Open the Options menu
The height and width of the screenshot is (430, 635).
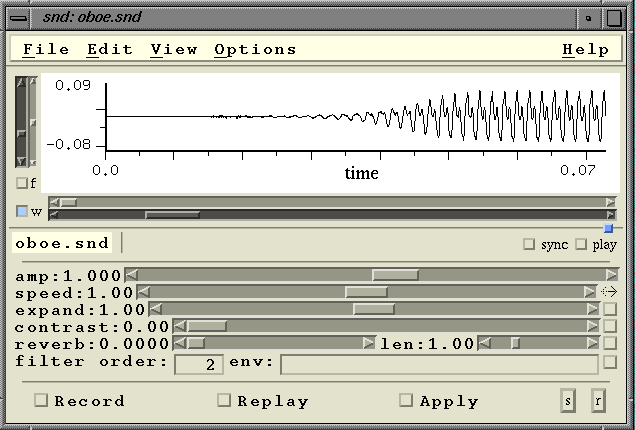(x=255, y=49)
